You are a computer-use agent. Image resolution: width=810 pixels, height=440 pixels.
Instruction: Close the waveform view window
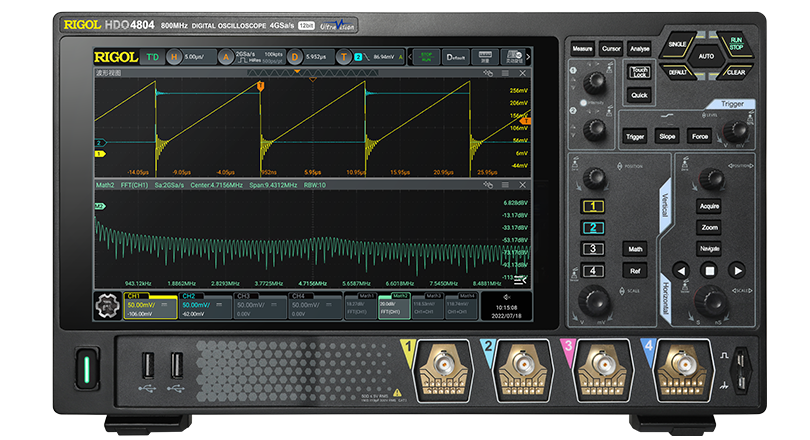point(522,73)
